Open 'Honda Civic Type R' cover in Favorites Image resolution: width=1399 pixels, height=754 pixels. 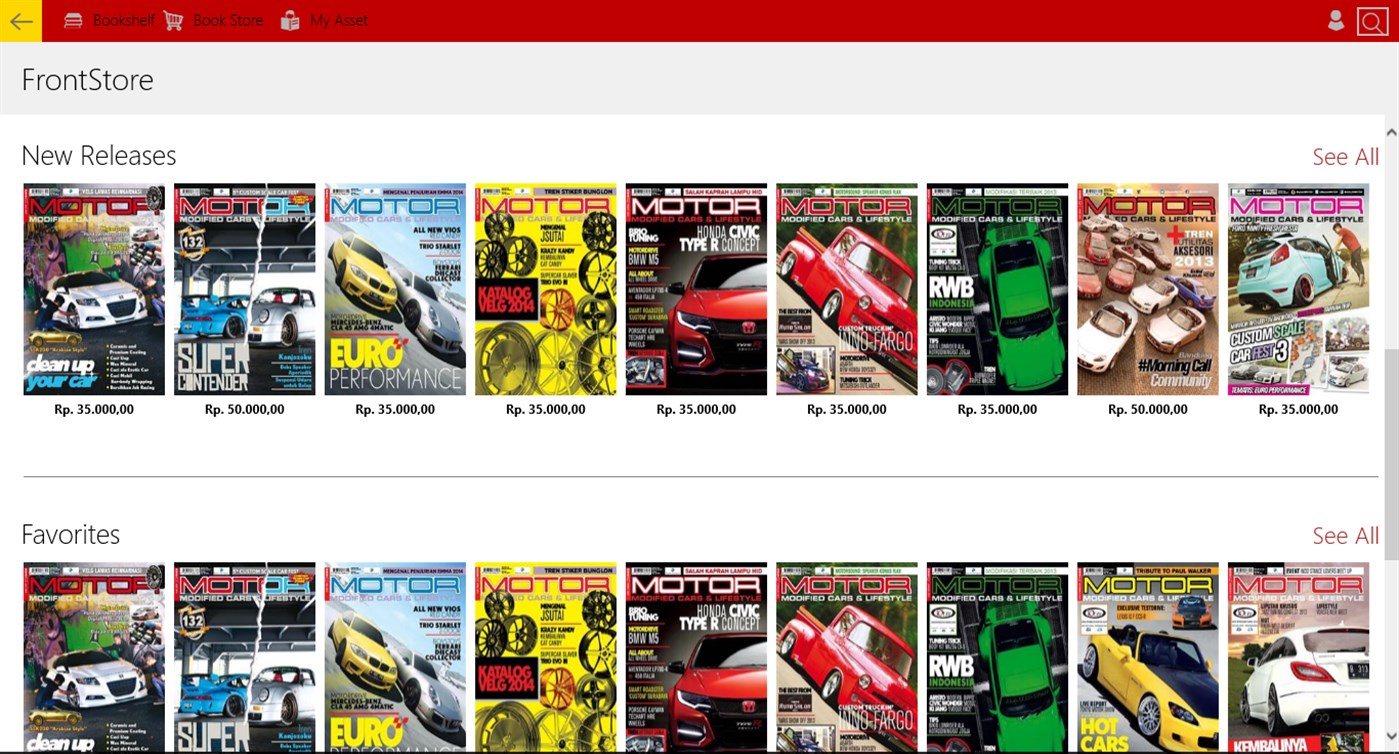click(x=696, y=658)
